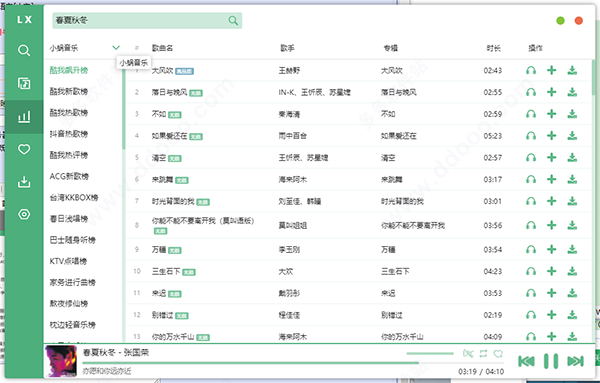Click the album cover thumbnail in the player

pos(60,361)
